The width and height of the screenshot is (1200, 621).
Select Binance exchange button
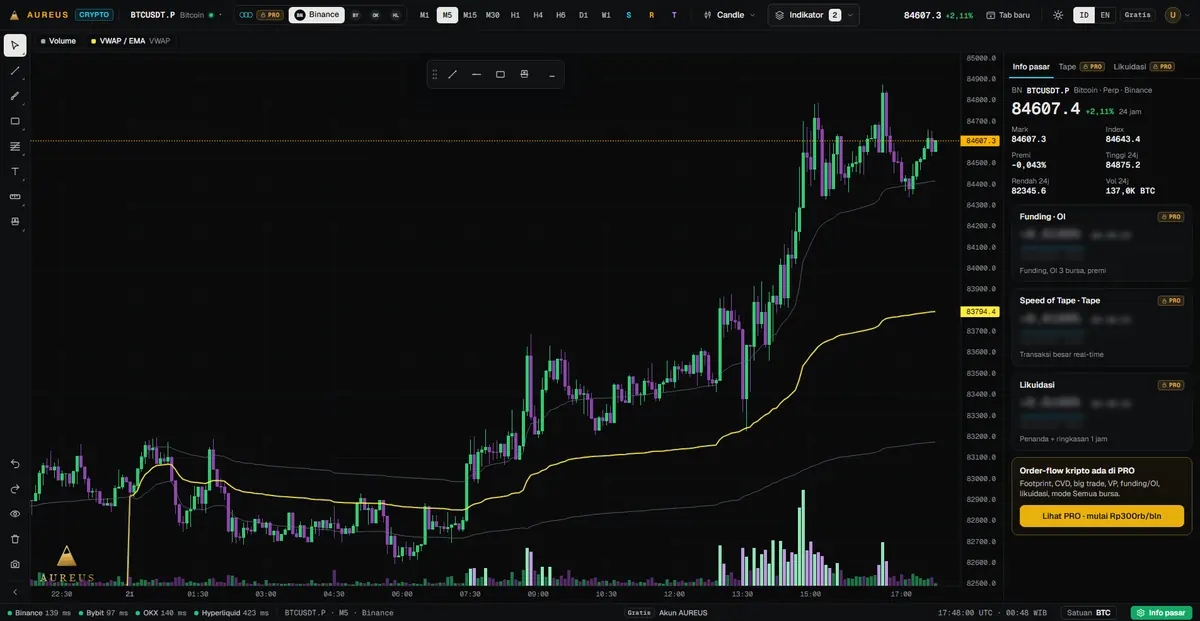[x=317, y=15]
